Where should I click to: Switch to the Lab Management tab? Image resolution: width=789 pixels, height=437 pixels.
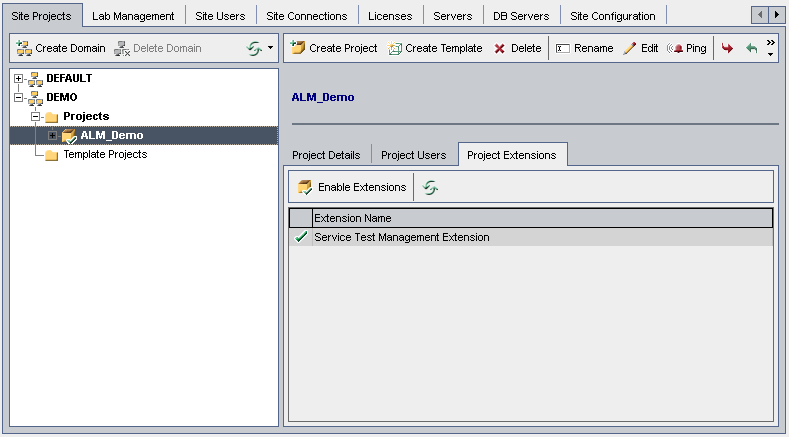(133, 16)
